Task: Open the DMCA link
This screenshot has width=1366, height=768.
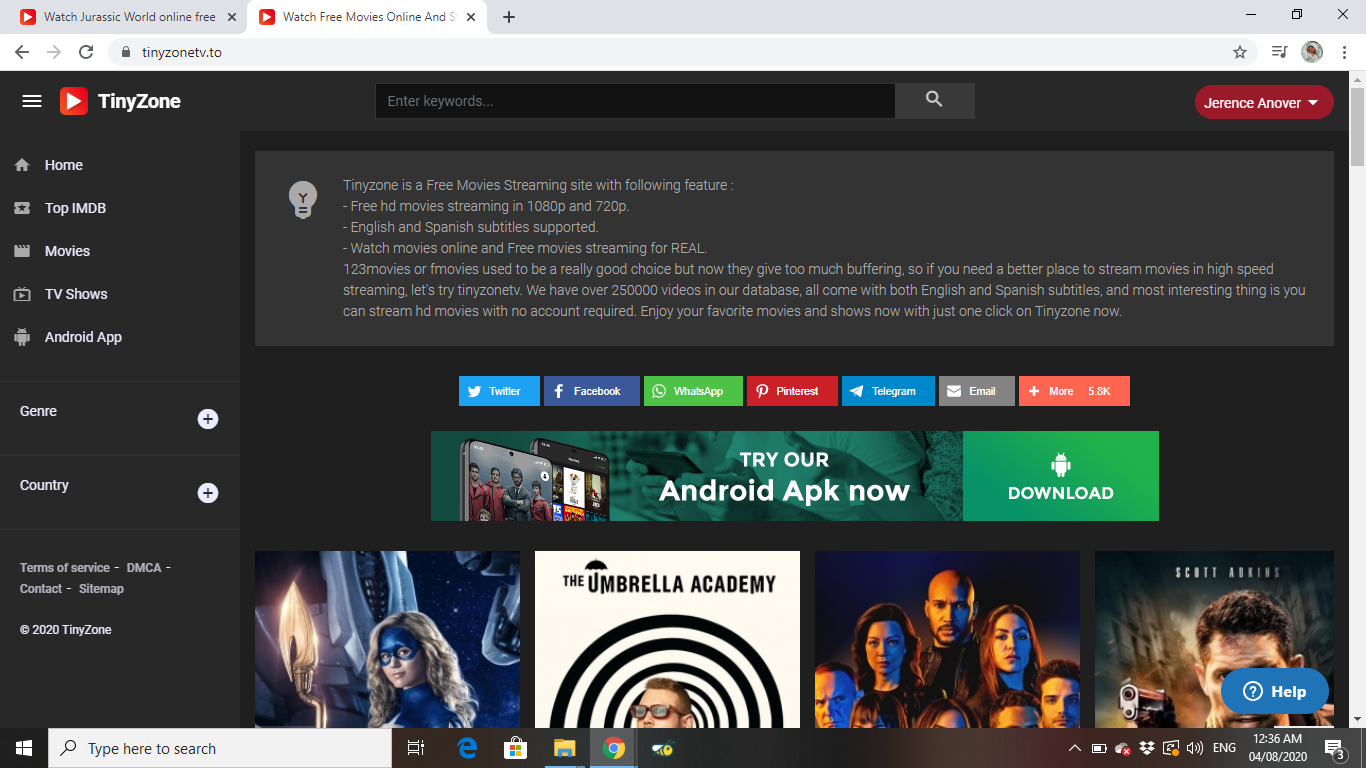Action: point(144,567)
